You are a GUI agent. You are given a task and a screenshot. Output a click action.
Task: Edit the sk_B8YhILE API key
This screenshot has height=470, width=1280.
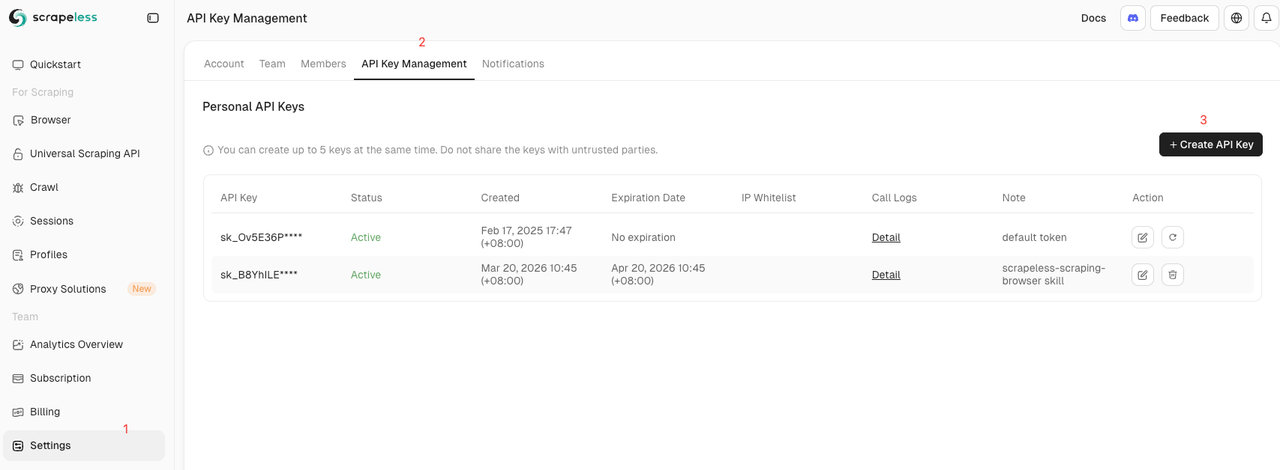pyautogui.click(x=1142, y=274)
